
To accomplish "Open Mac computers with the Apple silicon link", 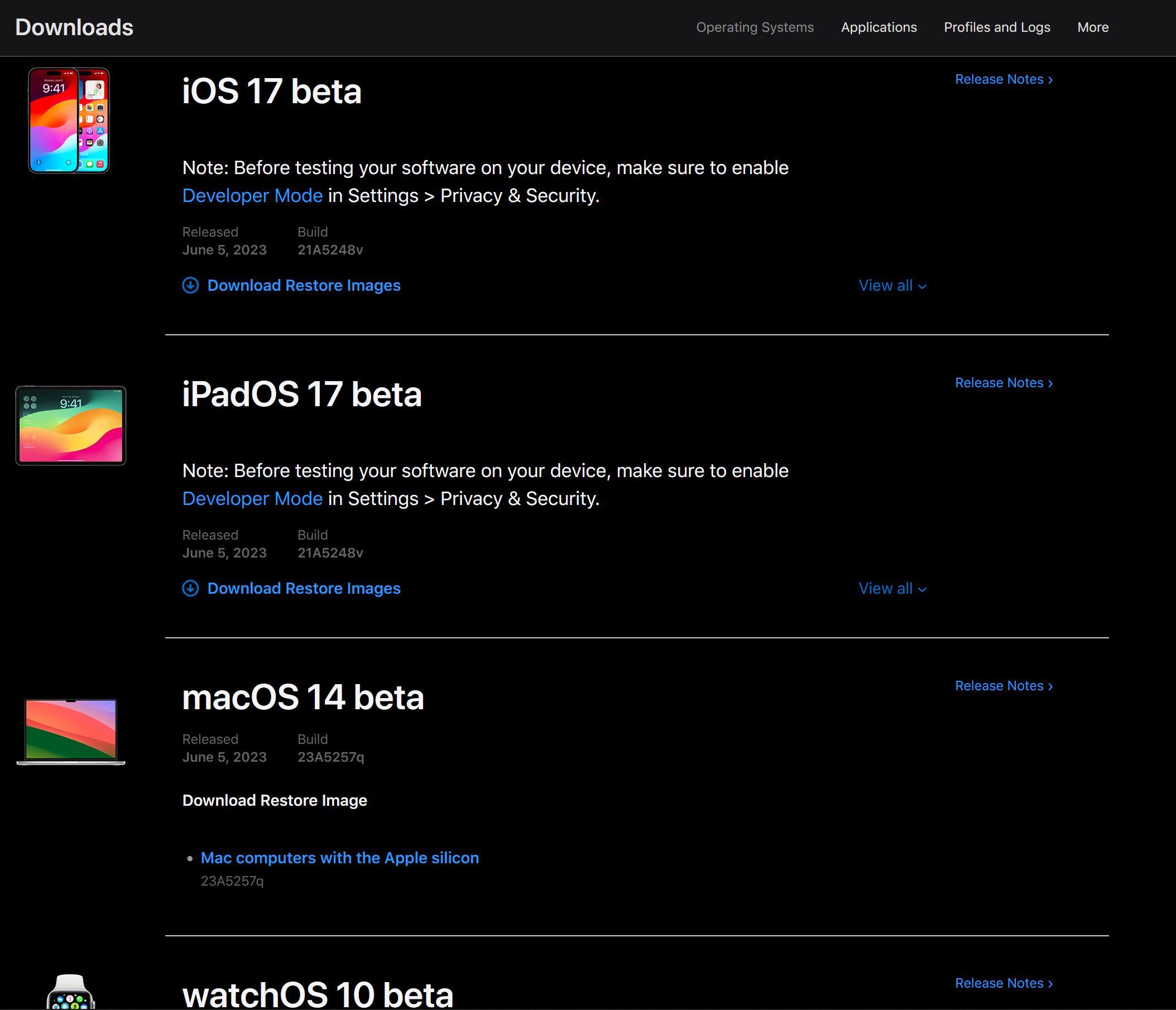I will (340, 858).
